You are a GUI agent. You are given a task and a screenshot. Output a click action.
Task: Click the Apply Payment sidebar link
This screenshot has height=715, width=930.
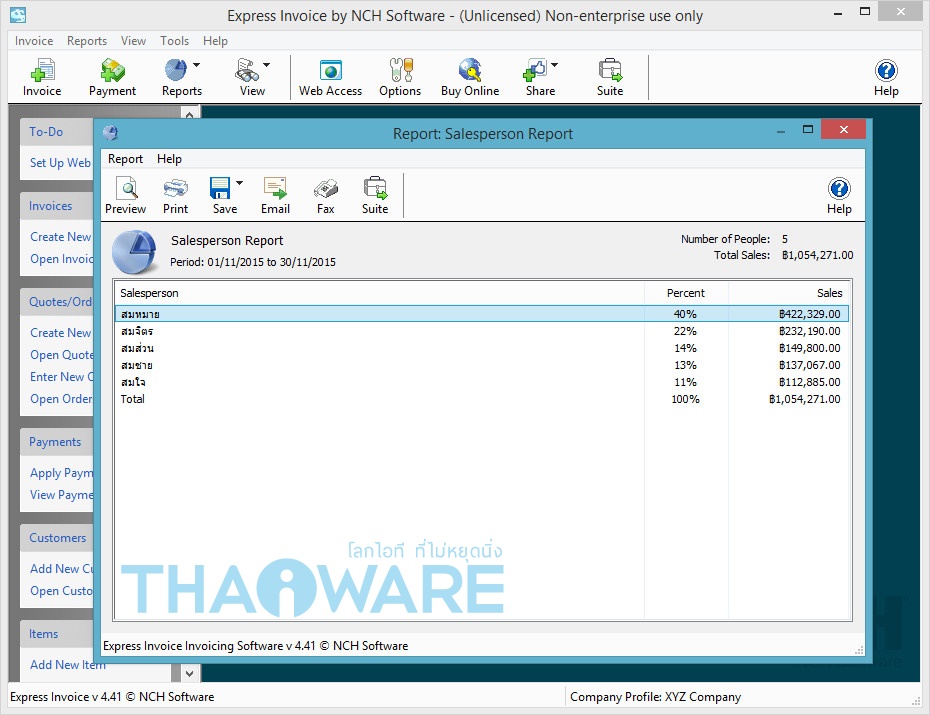(62, 473)
